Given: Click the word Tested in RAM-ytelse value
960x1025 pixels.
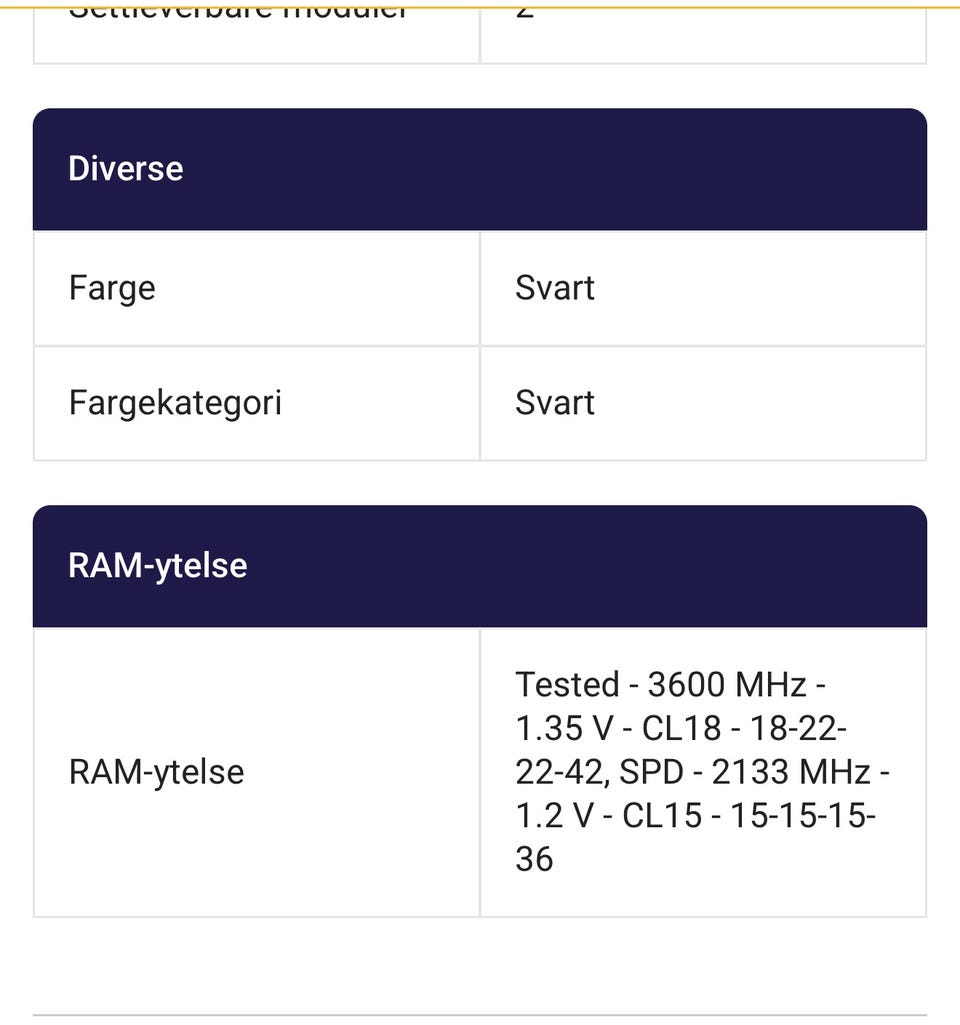Looking at the screenshot, I should 567,685.
